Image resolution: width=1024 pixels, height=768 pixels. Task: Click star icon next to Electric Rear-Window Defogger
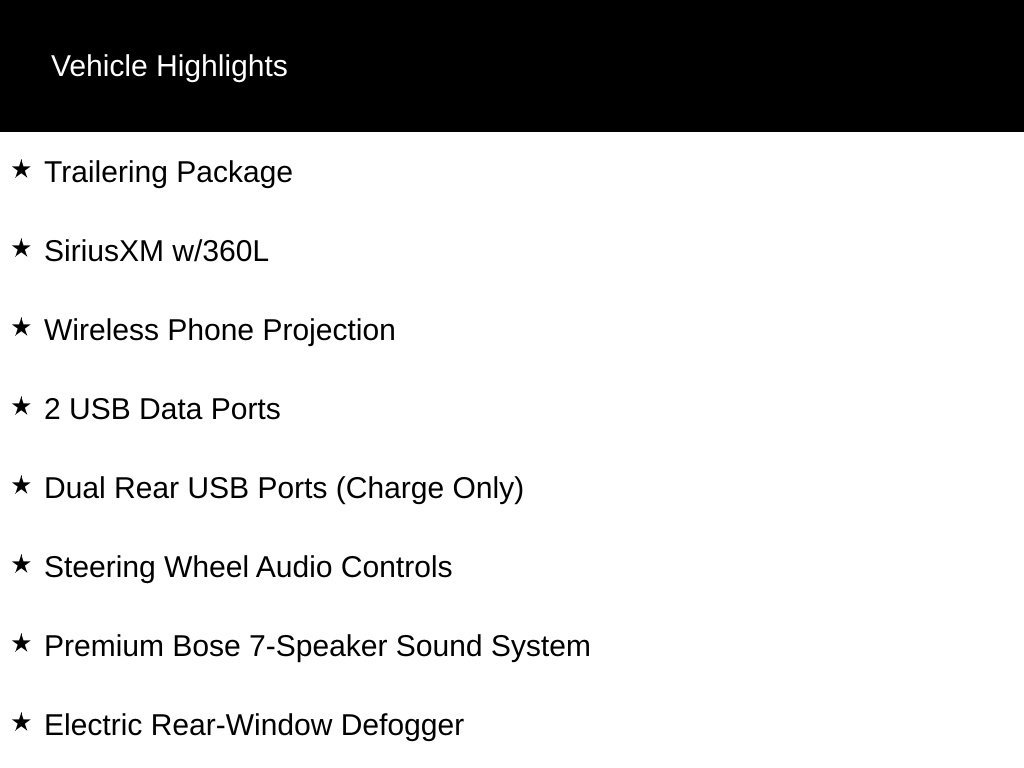(21, 722)
